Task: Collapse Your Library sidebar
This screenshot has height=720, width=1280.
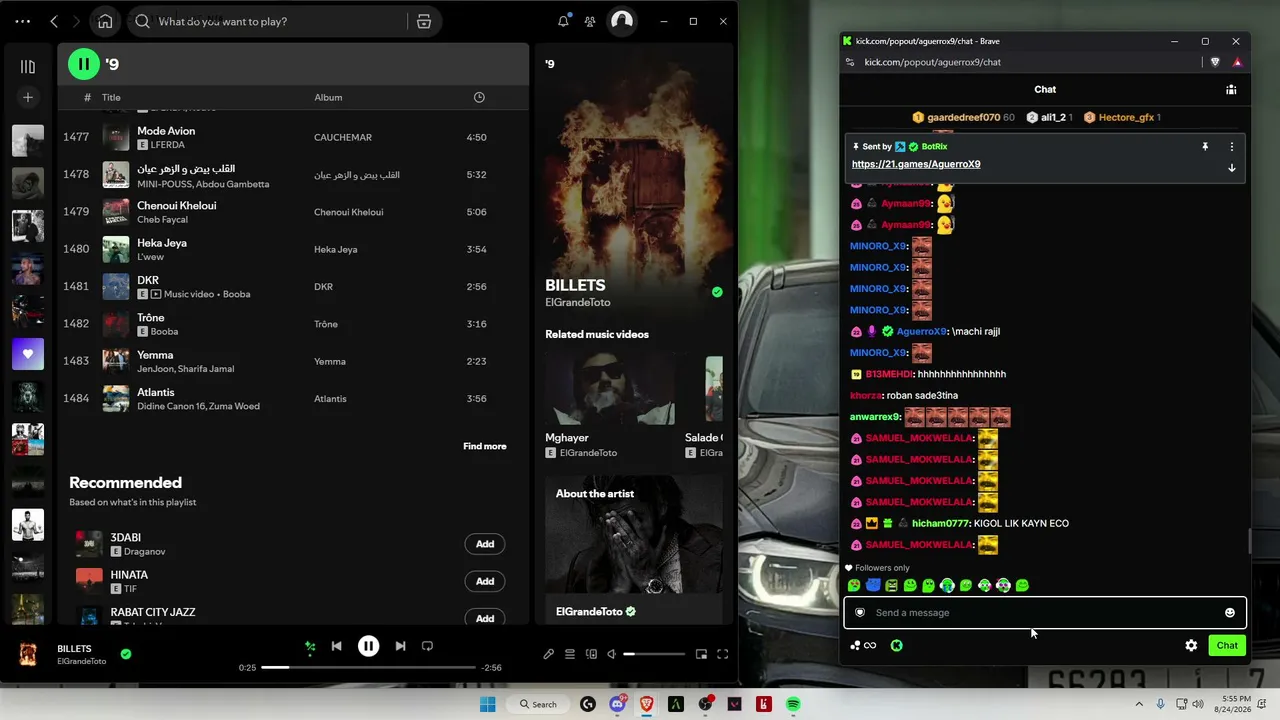Action: (28, 66)
